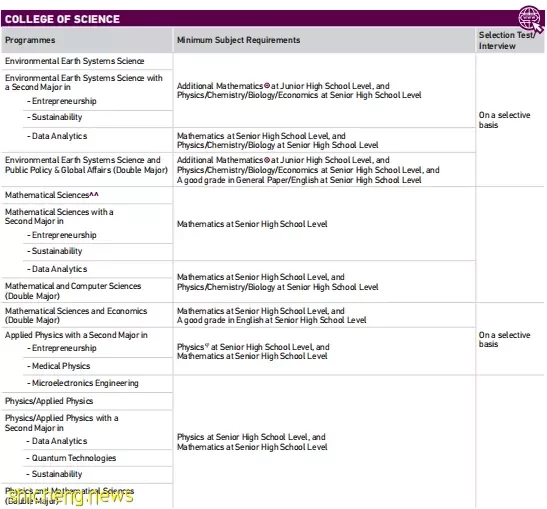Screen dimensions: 547x509
Task: Select Mathematical and Computer Sciences (Double Major)
Action: coord(73,291)
